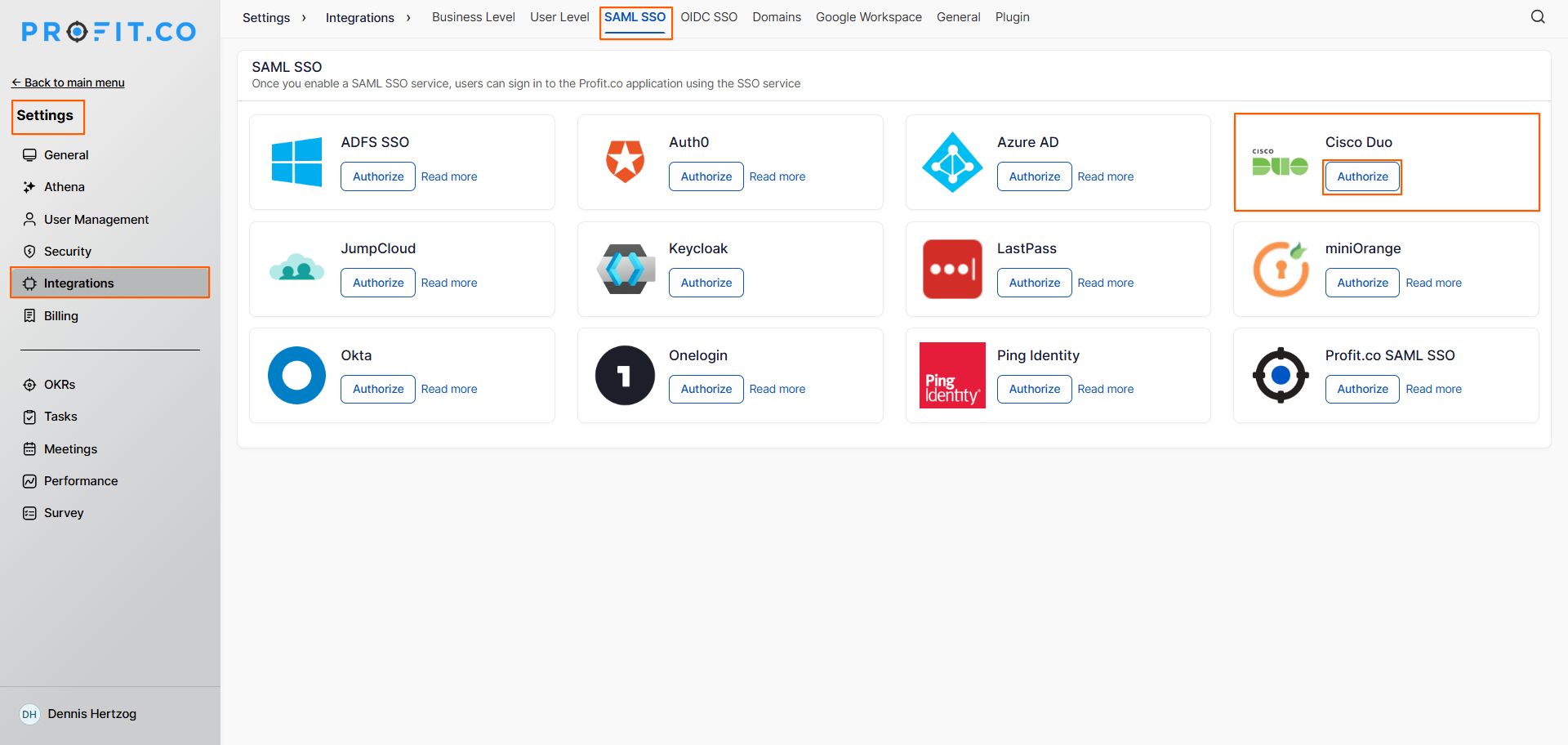The width and height of the screenshot is (1568, 745).
Task: Select the Google Workspace tab
Action: 869,17
